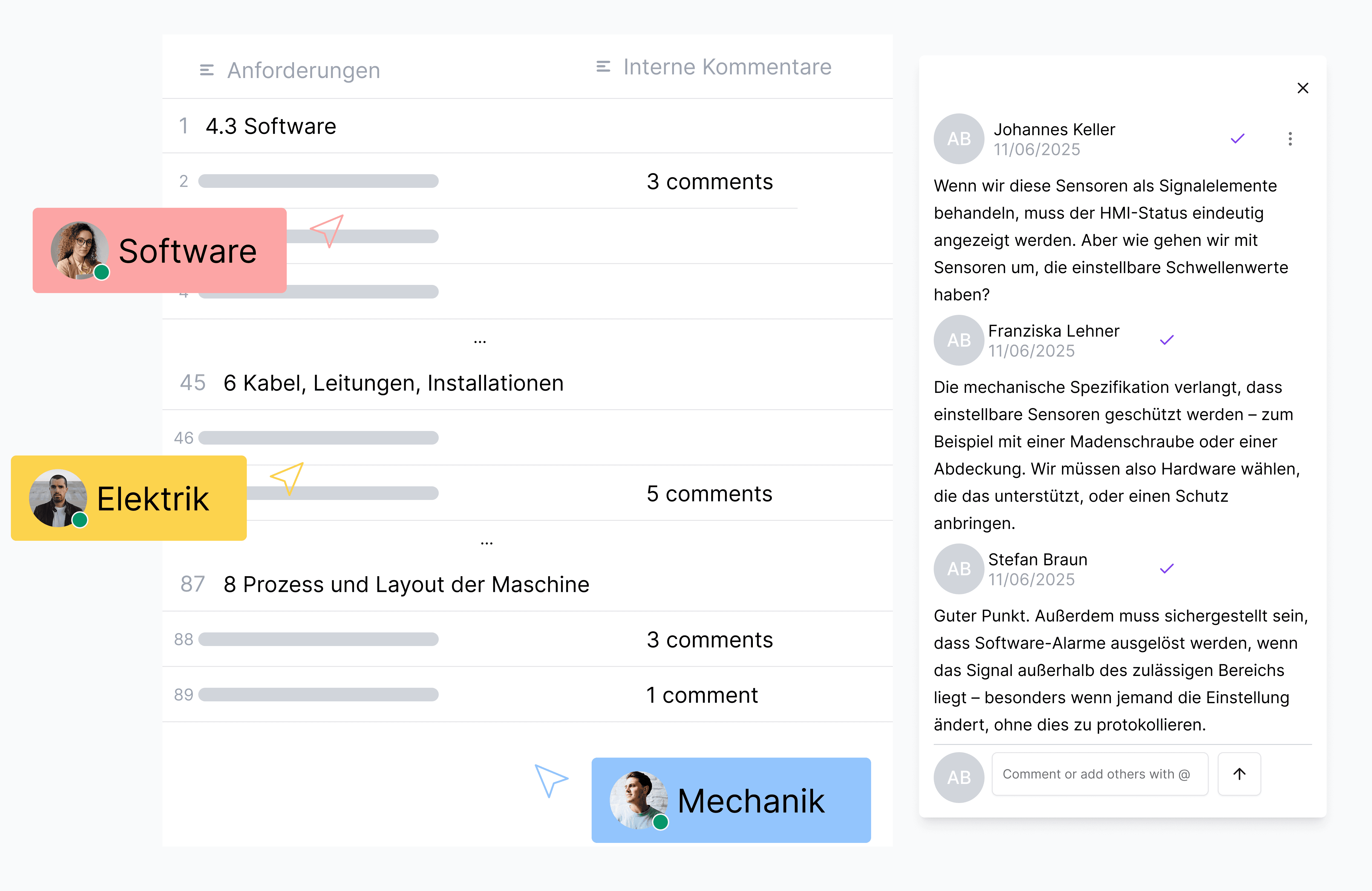Click the Mechanik user avatar
Viewport: 1372px width, 891px height.
(x=638, y=801)
